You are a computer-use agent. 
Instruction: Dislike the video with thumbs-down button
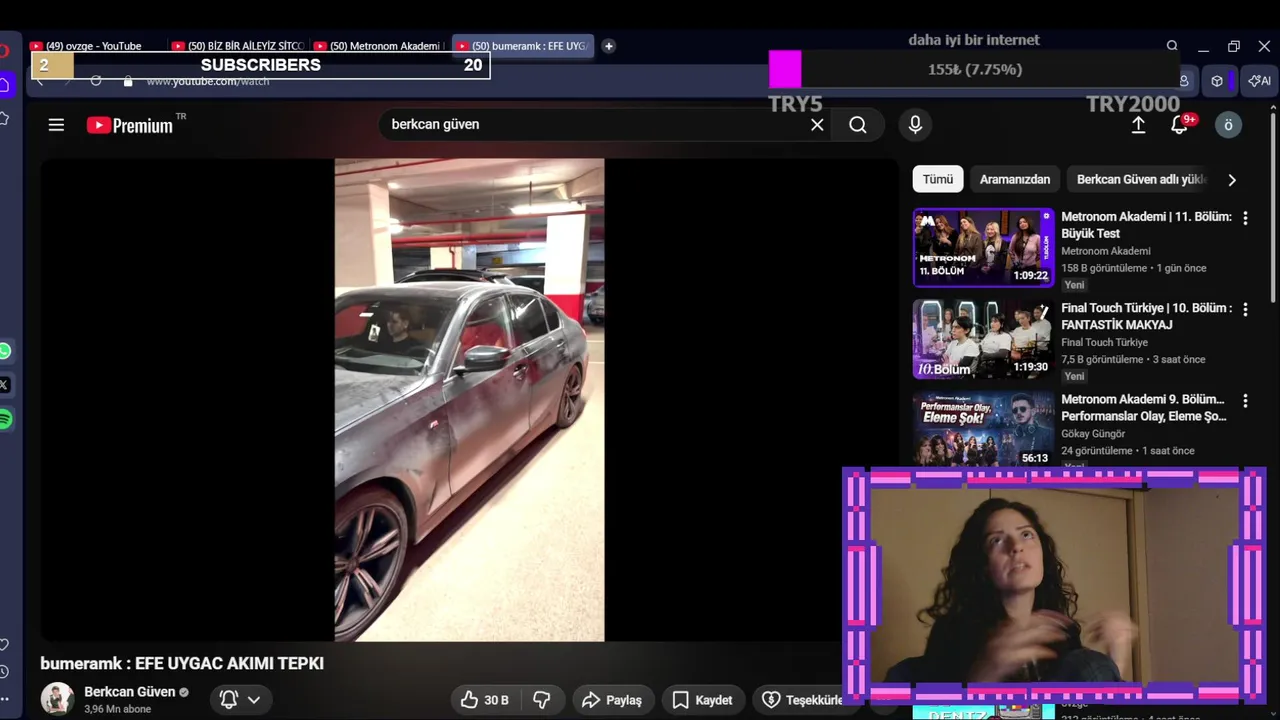click(x=541, y=700)
